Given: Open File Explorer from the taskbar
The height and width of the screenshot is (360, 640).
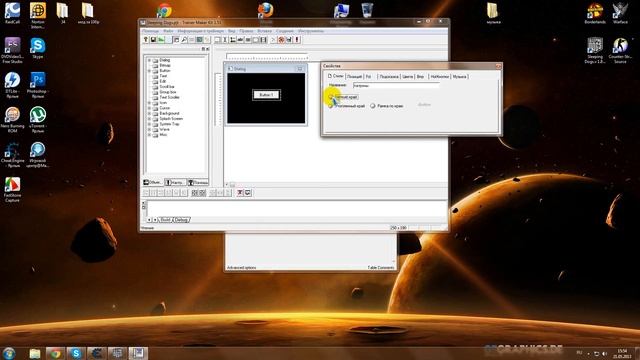Looking at the screenshot, I should coord(35,353).
